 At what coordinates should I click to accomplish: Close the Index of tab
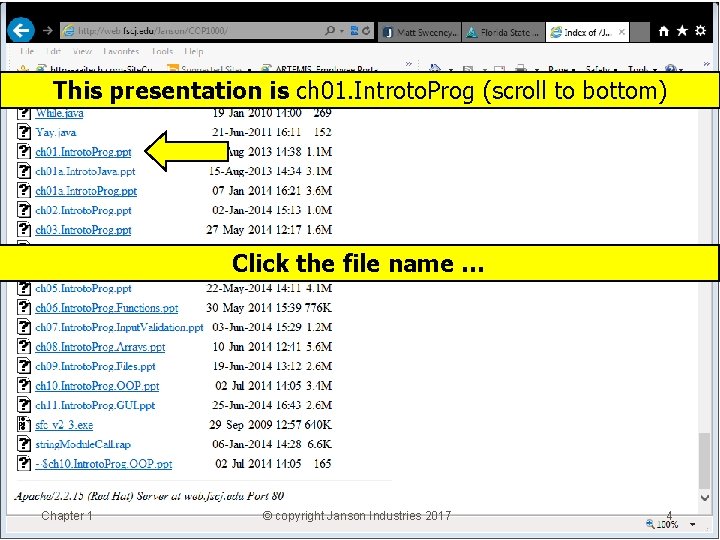coord(621,32)
